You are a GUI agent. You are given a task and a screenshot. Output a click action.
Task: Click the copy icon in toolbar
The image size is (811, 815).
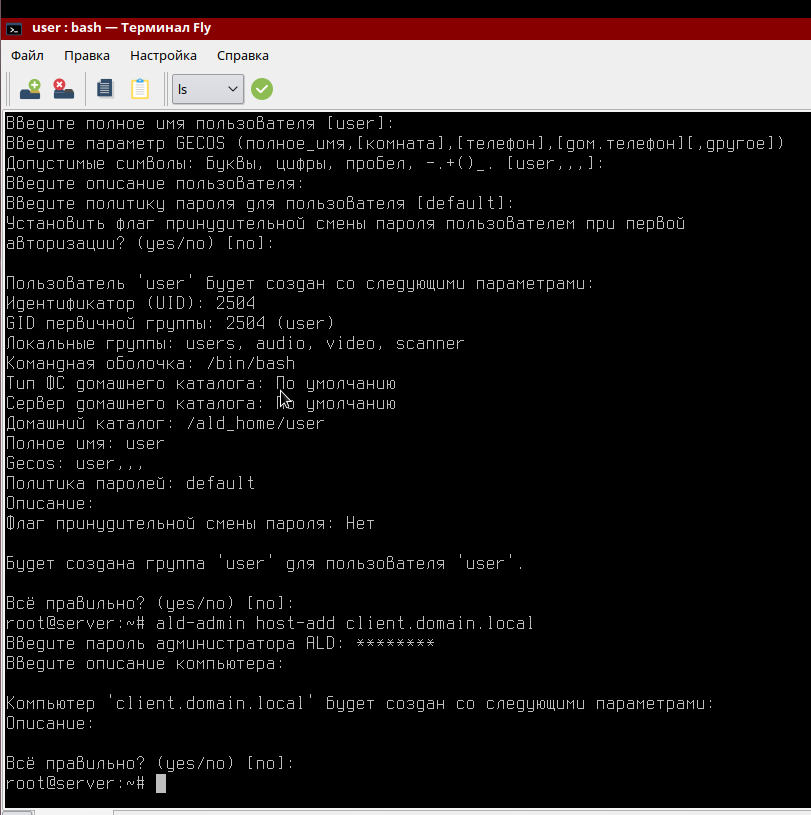pyautogui.click(x=105, y=88)
